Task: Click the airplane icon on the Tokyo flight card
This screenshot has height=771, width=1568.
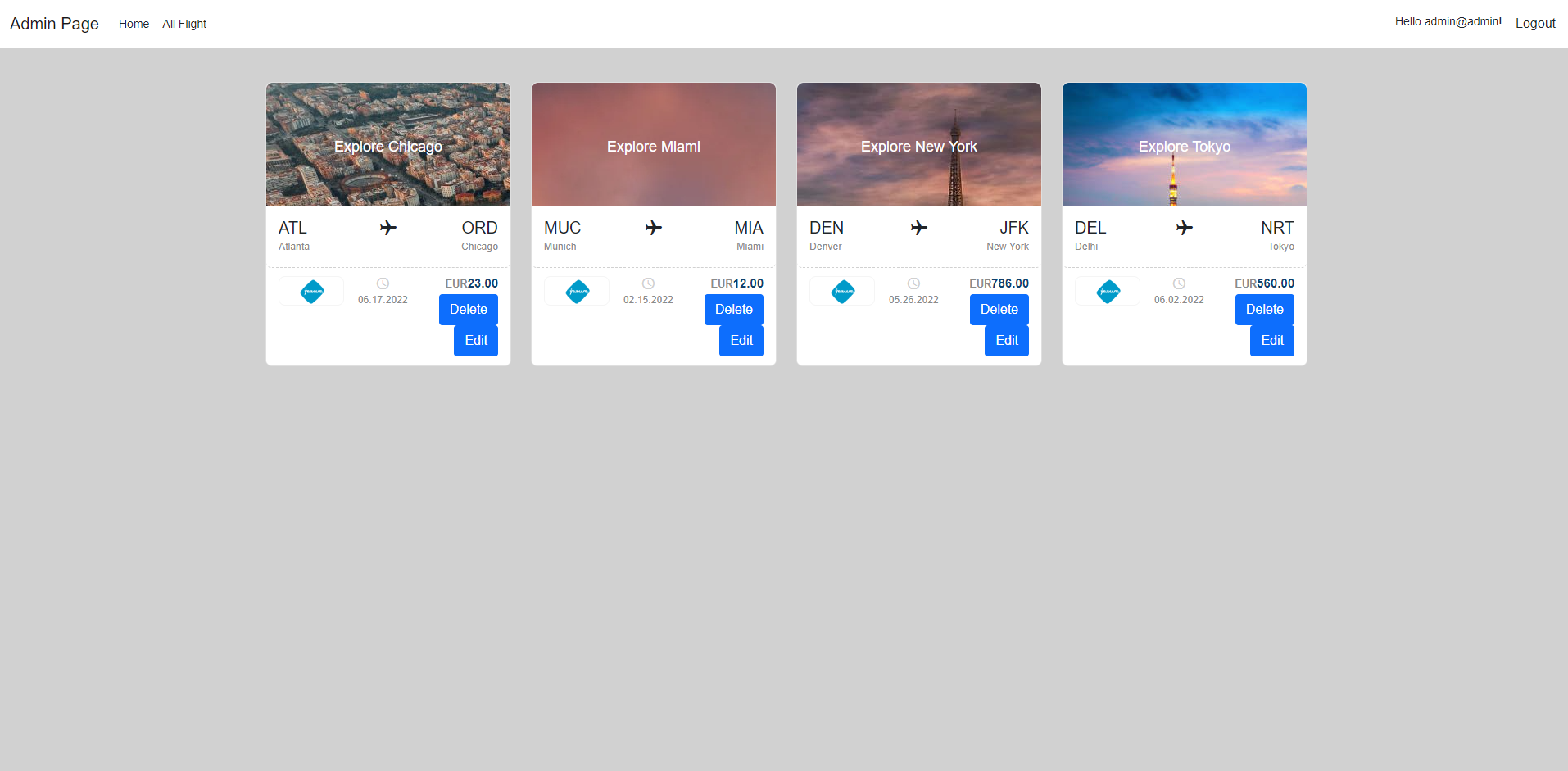Action: click(x=1184, y=227)
